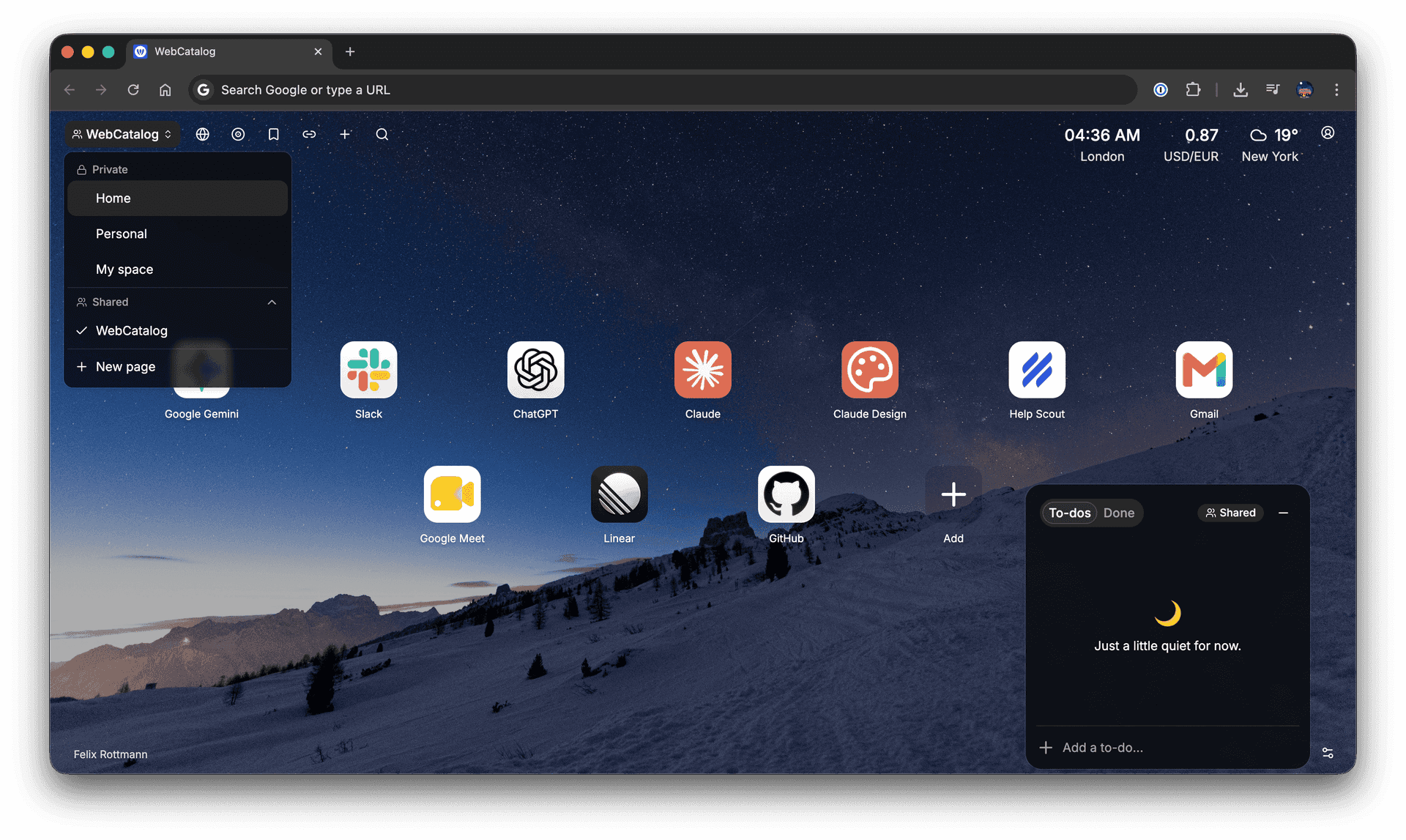Open page customization settings sliders icon

pyautogui.click(x=1328, y=753)
